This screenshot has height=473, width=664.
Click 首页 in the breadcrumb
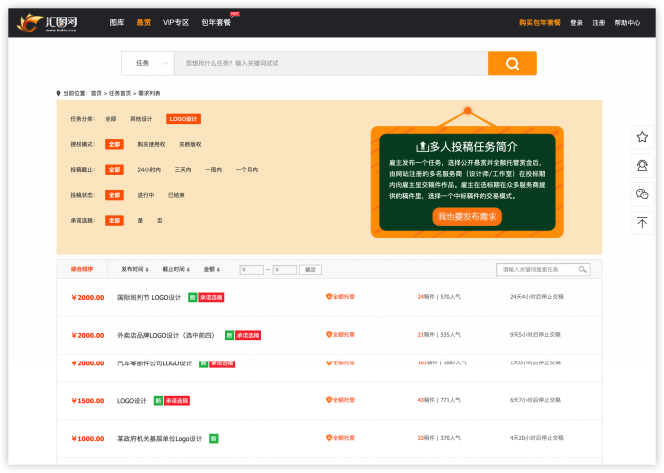(x=97, y=93)
